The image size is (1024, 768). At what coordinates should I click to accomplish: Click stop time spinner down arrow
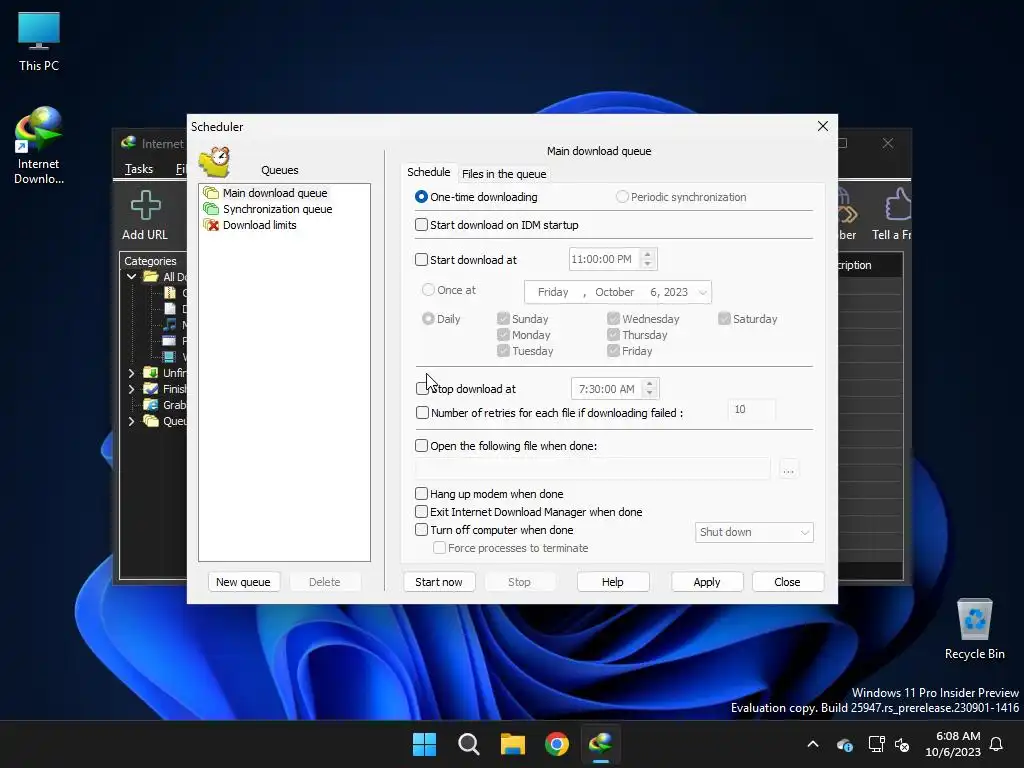pos(649,393)
